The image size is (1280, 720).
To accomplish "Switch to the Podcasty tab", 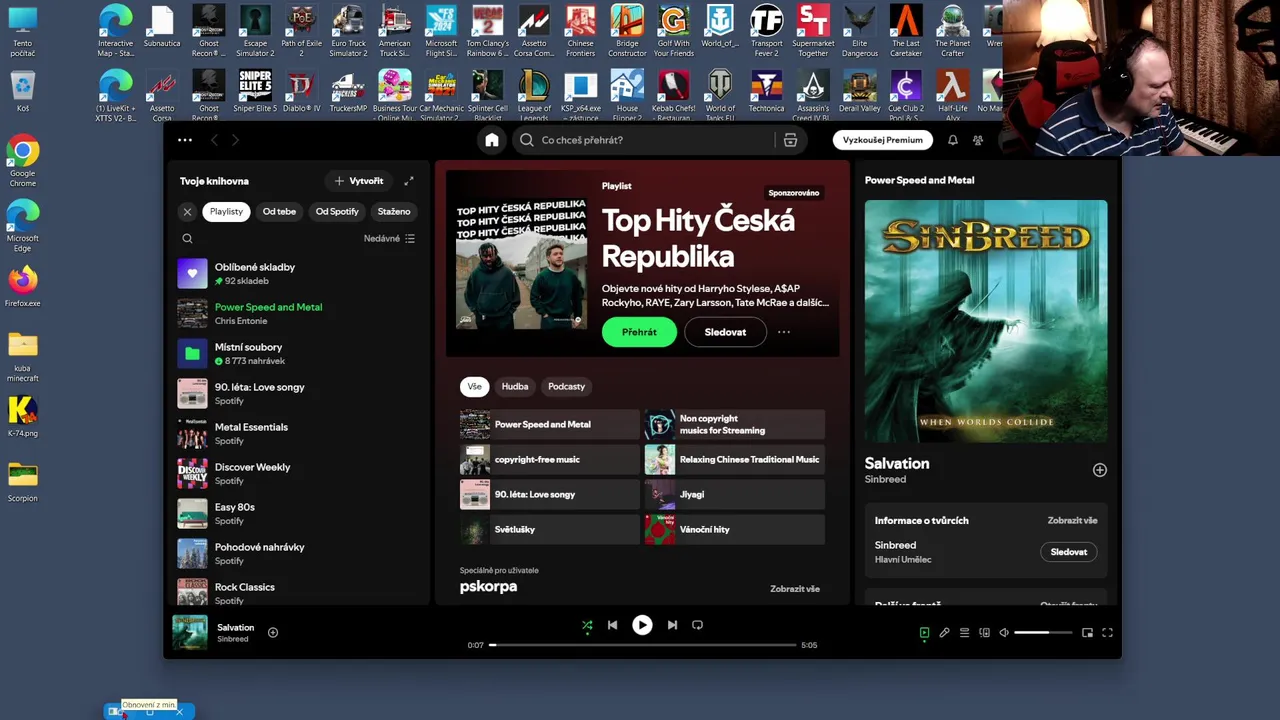I will coord(566,387).
